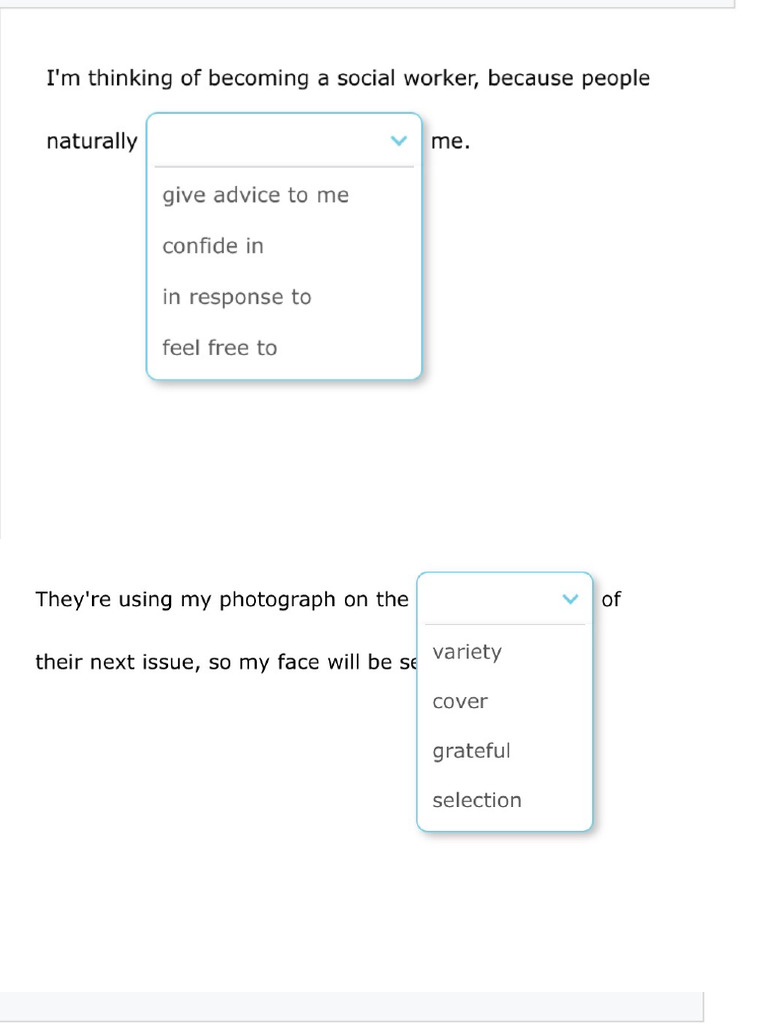The width and height of the screenshot is (768, 1024).
Task: Click chevron arrow of the 'naturally' dropdown
Action: tap(400, 141)
